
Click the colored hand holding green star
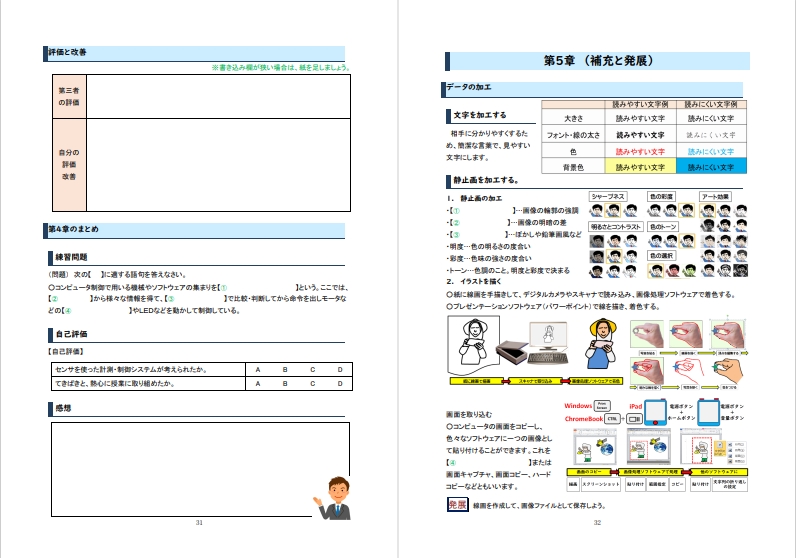click(728, 371)
